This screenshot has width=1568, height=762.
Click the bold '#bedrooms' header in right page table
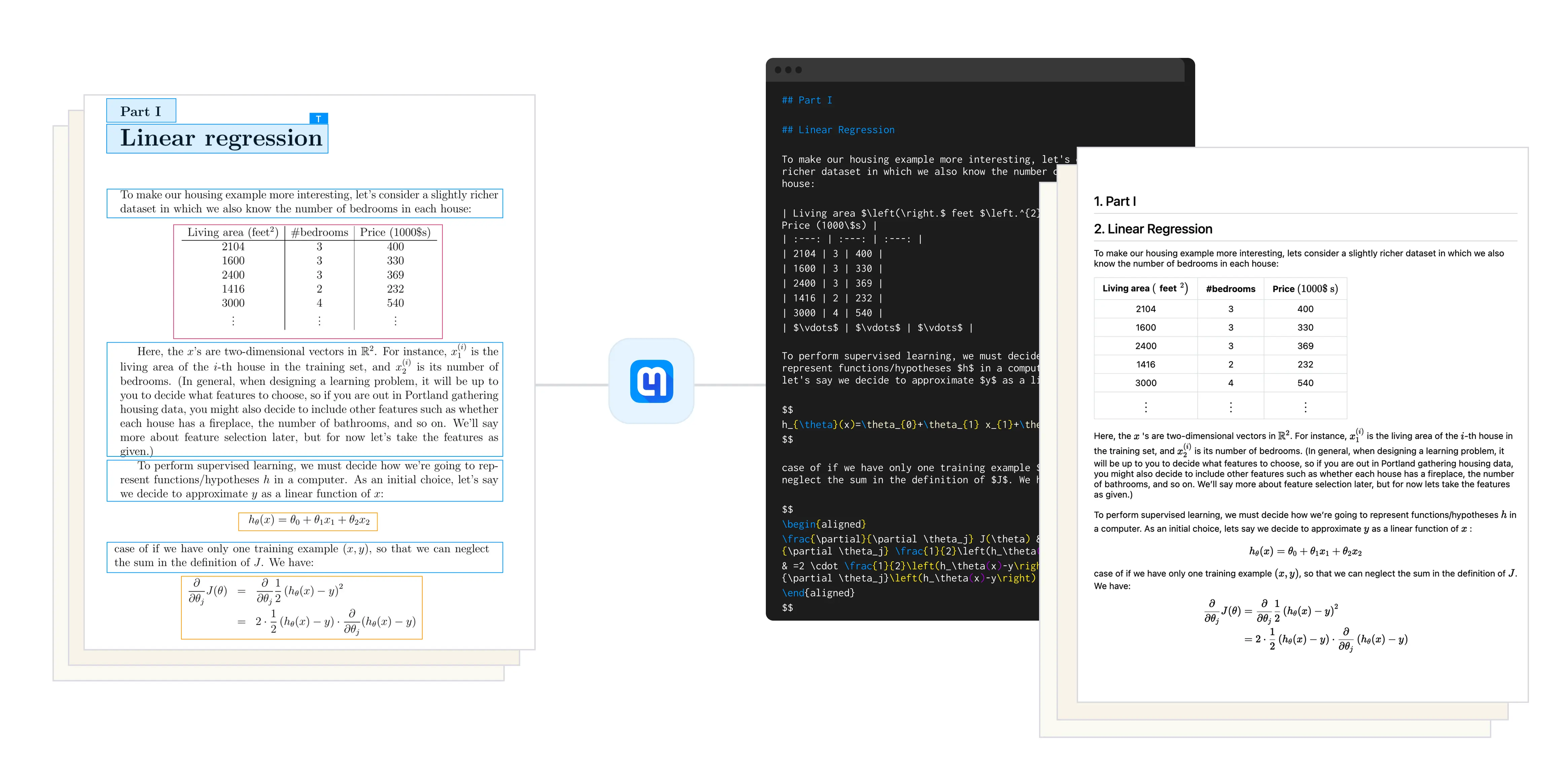[x=1230, y=289]
